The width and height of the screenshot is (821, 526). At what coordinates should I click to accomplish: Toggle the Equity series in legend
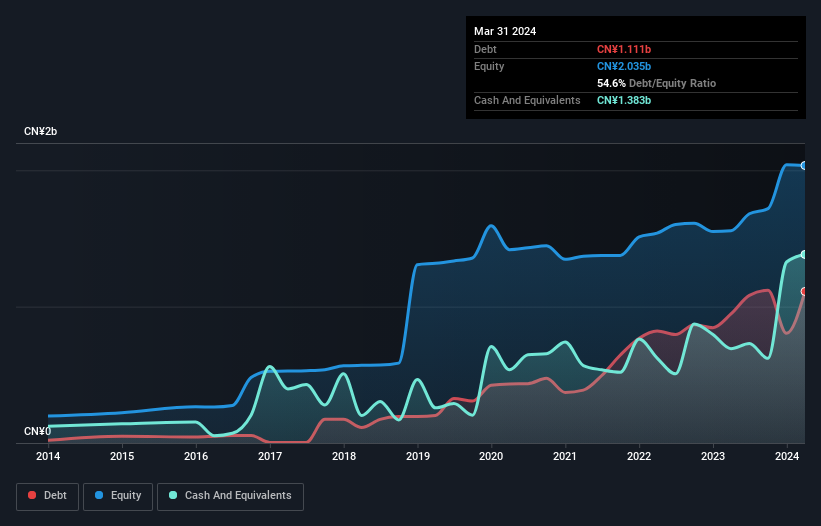118,495
